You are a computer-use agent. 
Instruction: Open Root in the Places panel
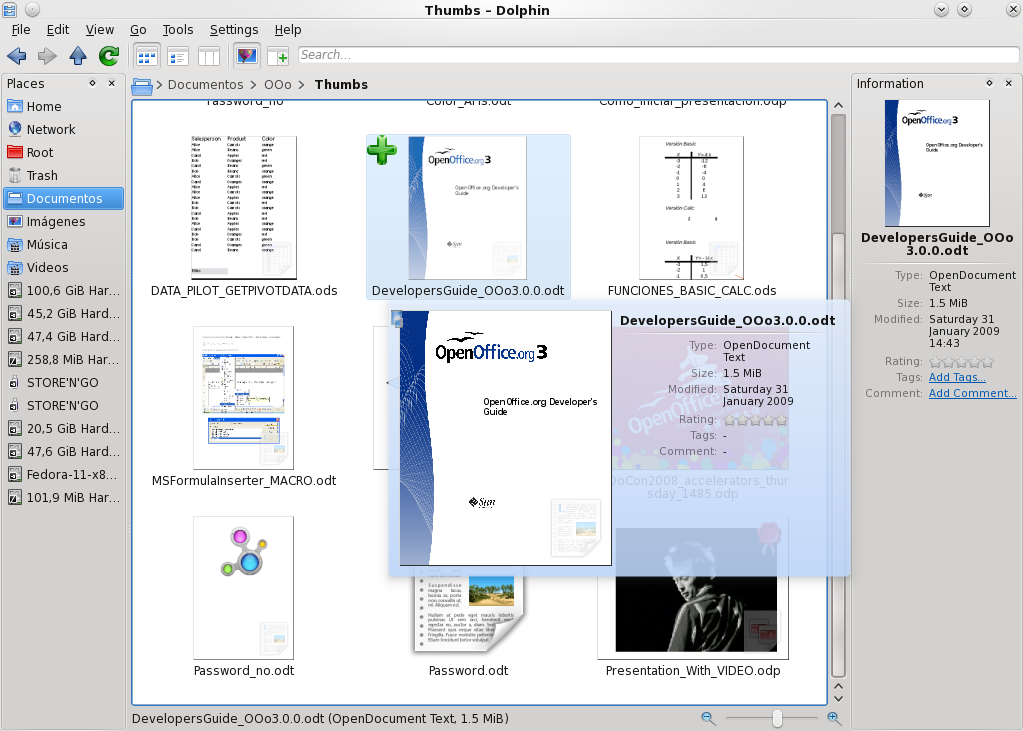pos(63,152)
